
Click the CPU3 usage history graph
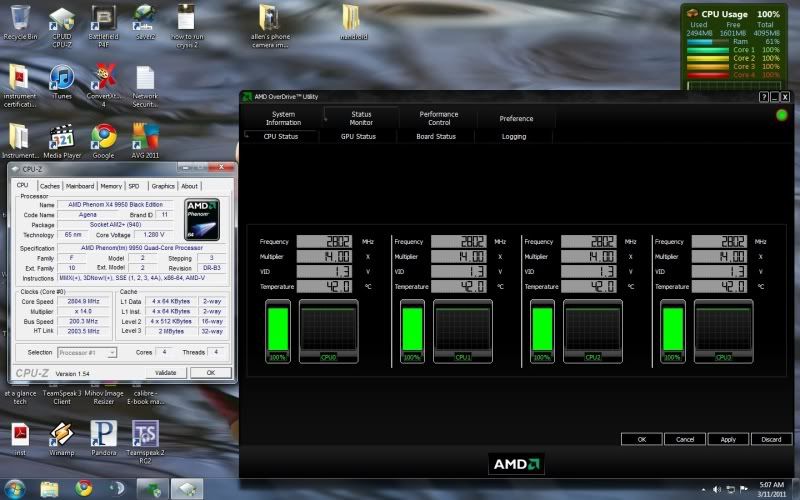[x=723, y=331]
